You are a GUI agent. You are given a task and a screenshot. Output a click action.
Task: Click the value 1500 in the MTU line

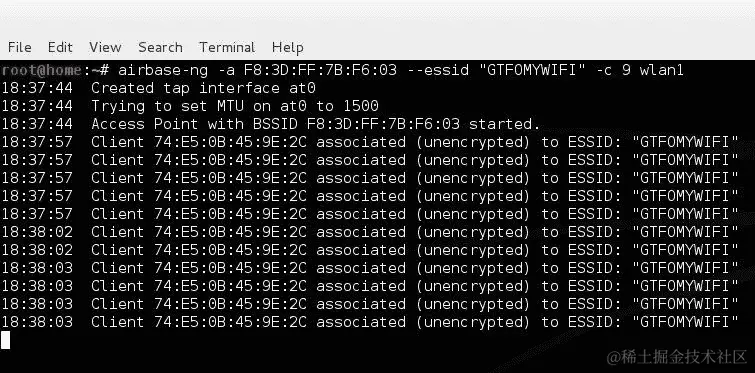(x=361, y=106)
